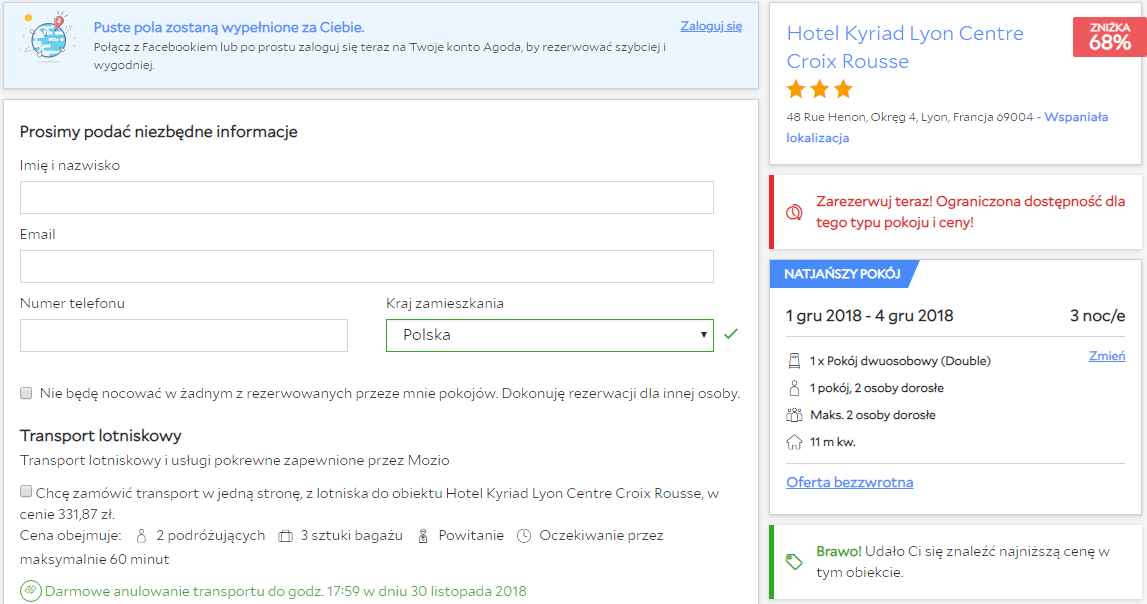
Task: Click the text Puste pola zostaną wypełnione za Ciebie
Action: [x=229, y=27]
